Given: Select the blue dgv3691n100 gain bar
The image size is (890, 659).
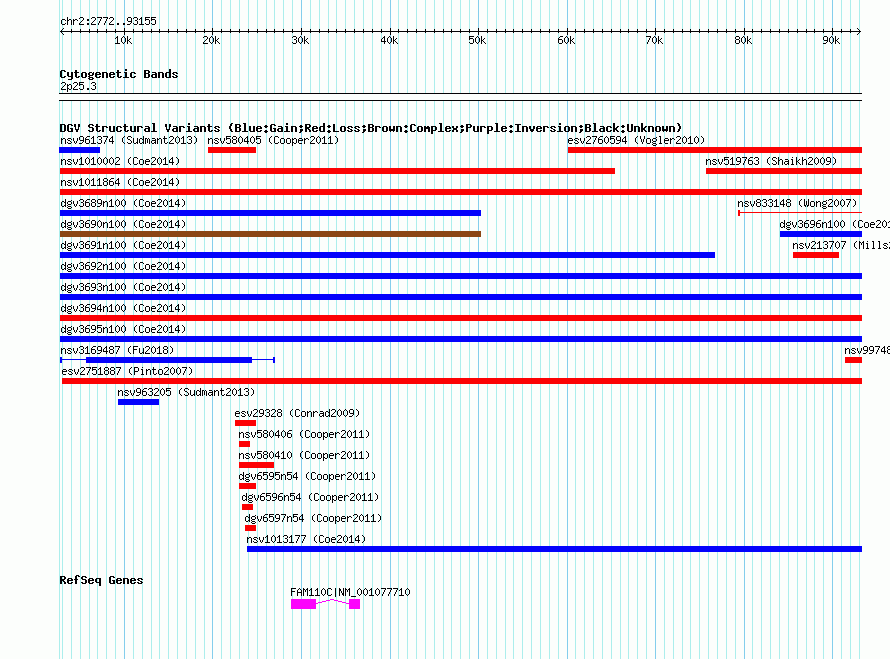Looking at the screenshot, I should pos(387,255).
